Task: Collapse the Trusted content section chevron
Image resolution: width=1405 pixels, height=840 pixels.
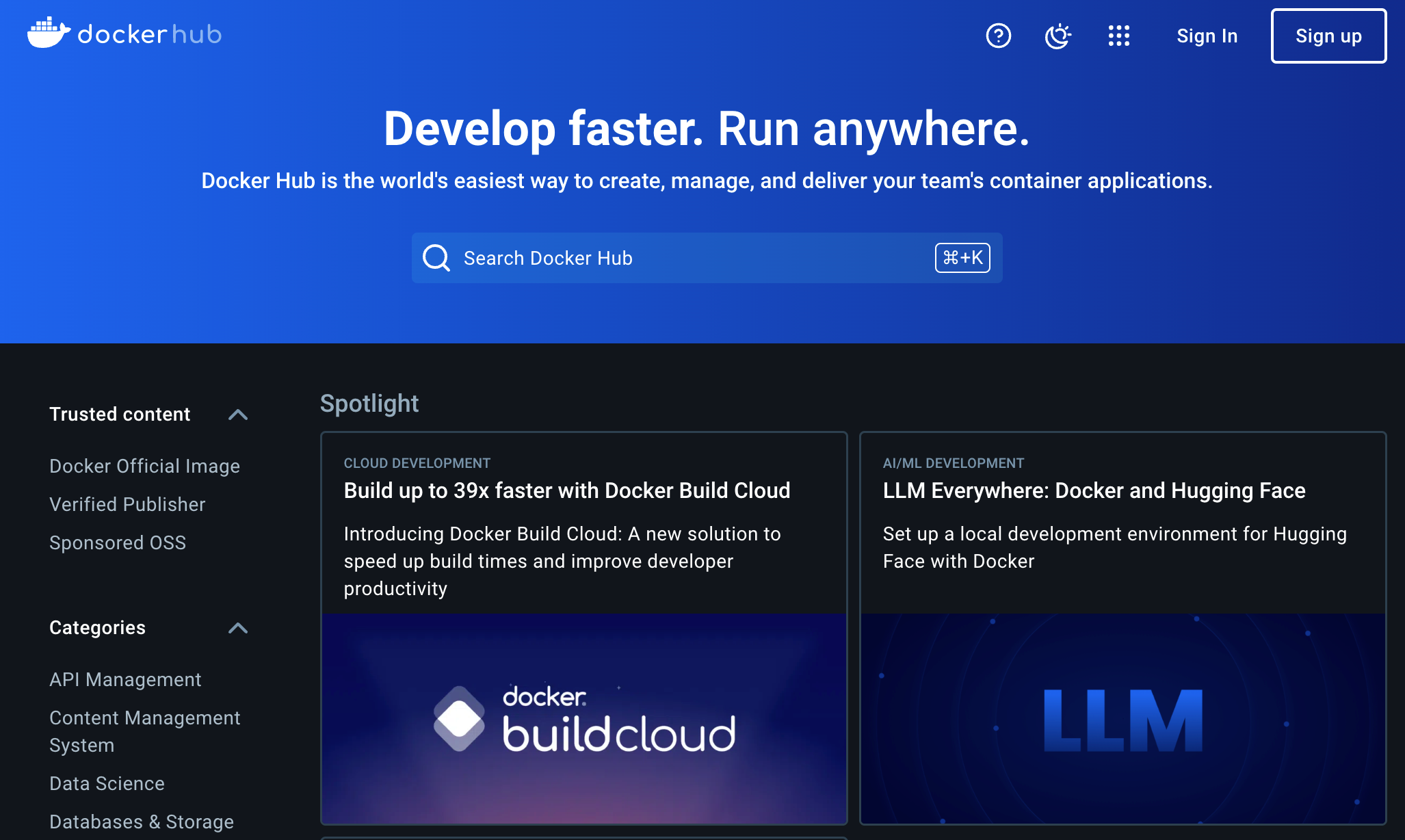Action: click(x=237, y=415)
